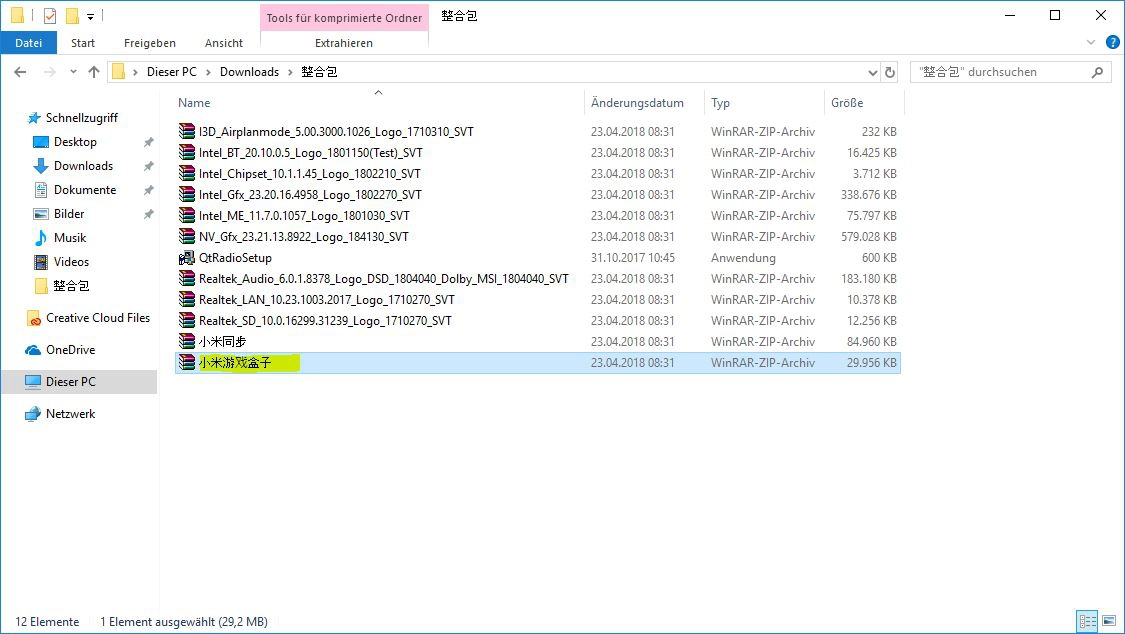Open recent locations dropdown arrow

point(73,72)
